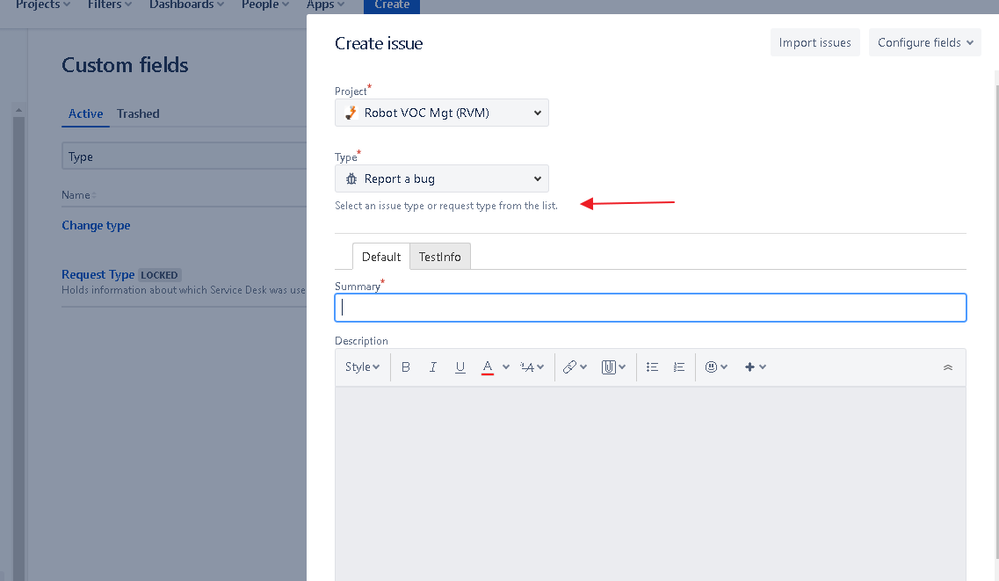Apply bold formatting in description toolbar

[405, 367]
